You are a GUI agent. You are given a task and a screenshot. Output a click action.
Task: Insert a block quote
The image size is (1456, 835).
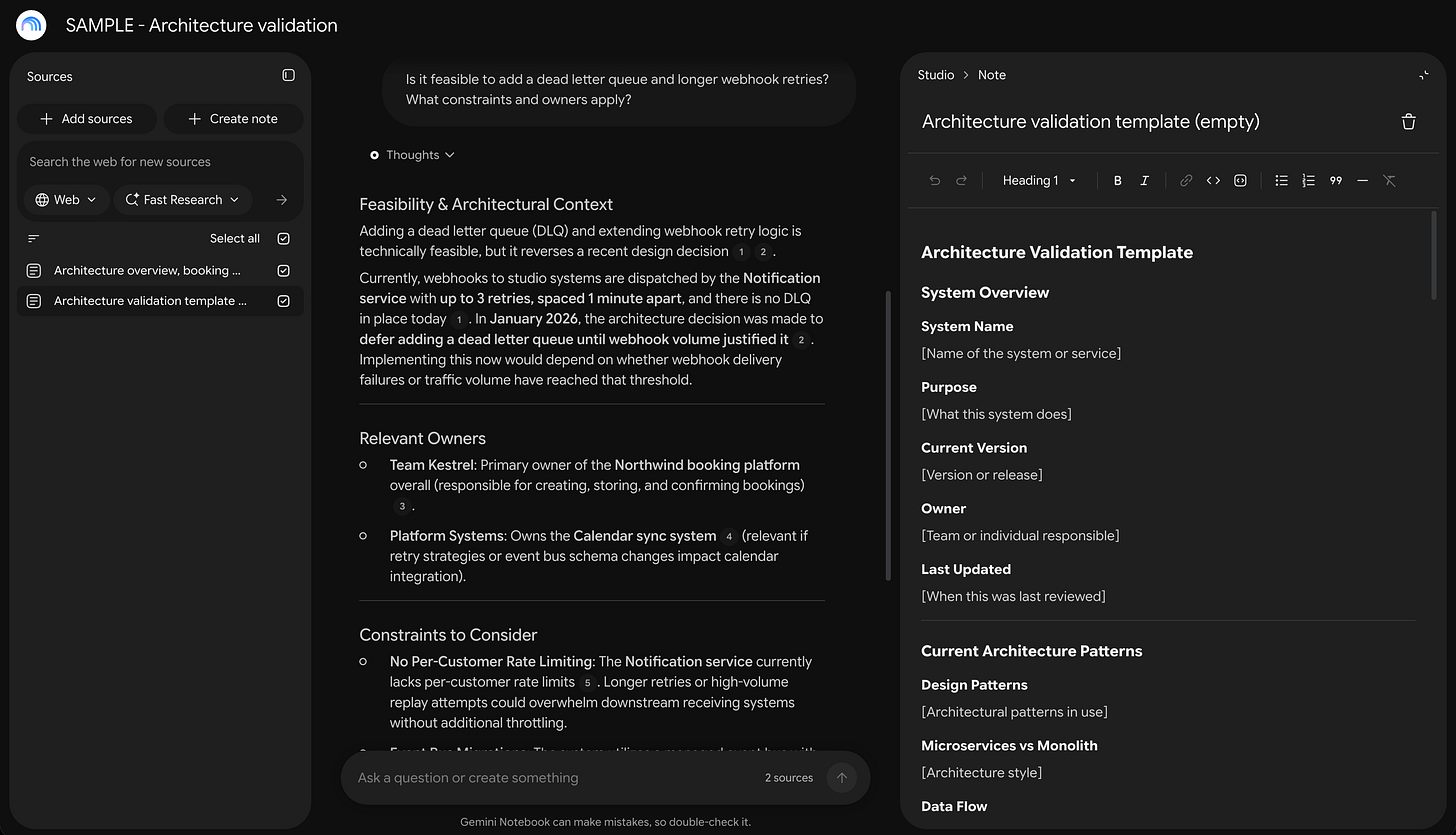coord(1336,181)
